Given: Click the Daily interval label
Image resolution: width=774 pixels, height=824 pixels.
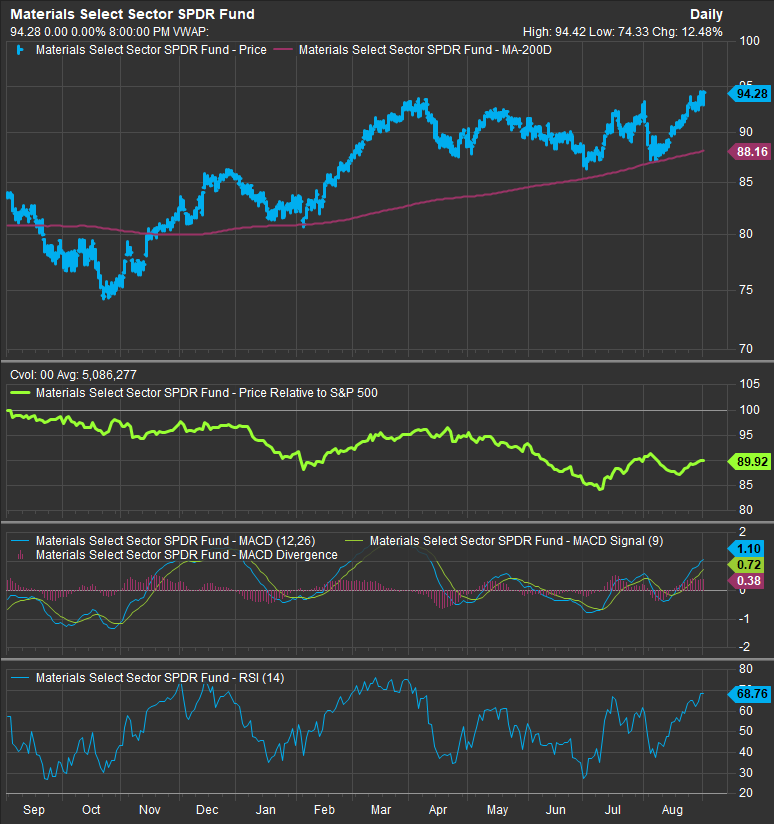Looking at the screenshot, I should 706,15.
